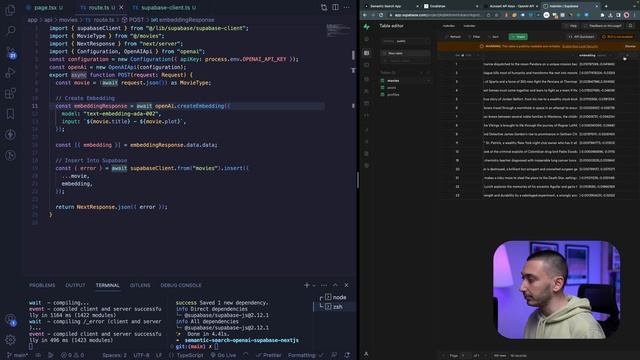Click POST breadcrumb in editor path
Image resolution: width=640 pixels, height=360 pixels.
tap(133, 20)
